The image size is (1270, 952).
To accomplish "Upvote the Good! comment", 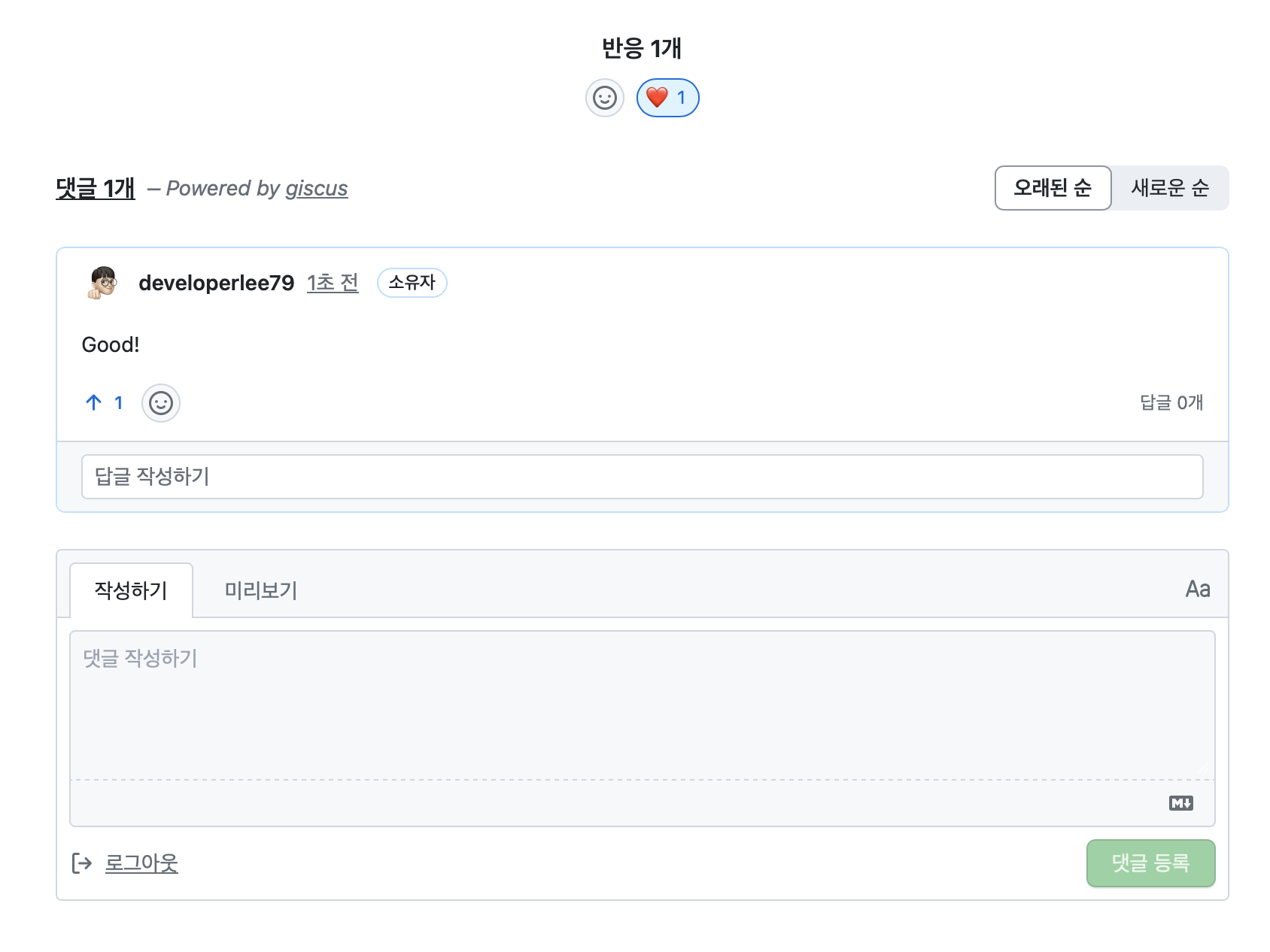I will (x=93, y=403).
